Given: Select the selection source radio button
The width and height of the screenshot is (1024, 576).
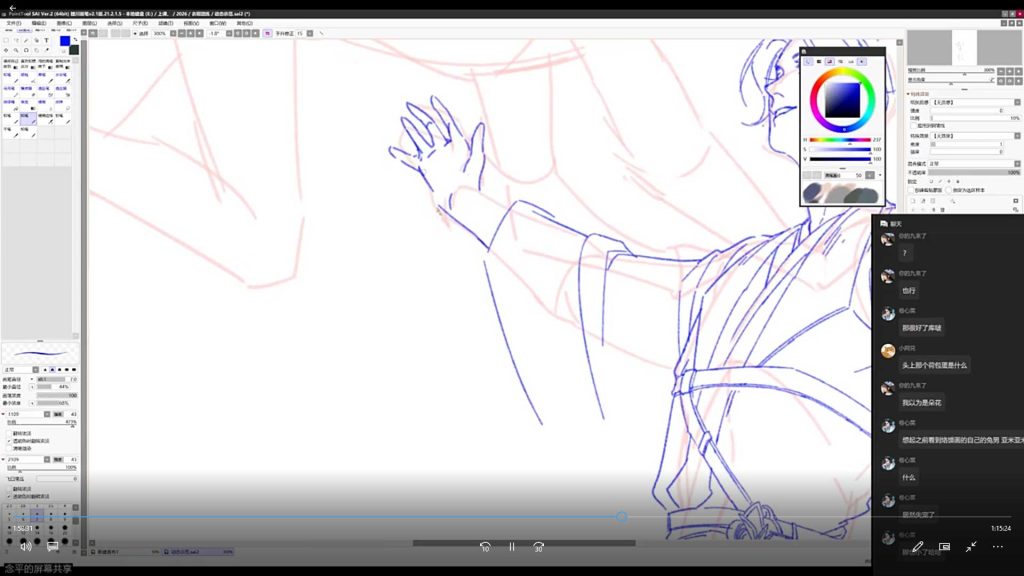Looking at the screenshot, I should (949, 190).
